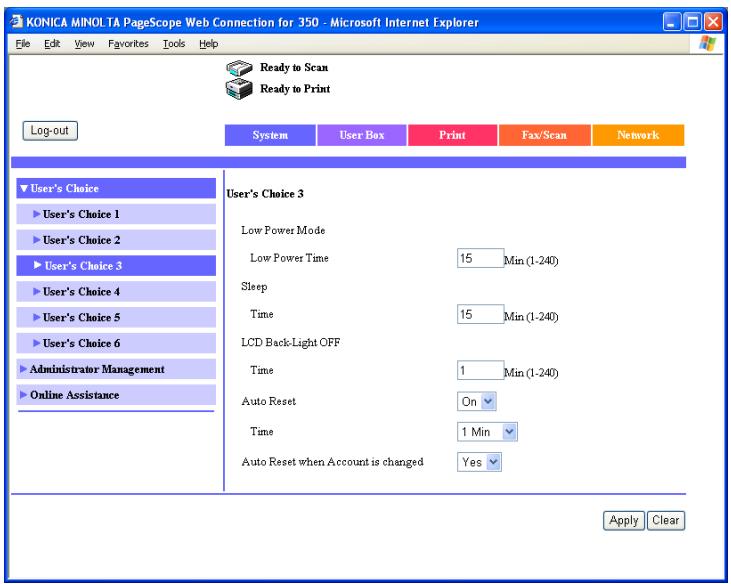Expand Online Assistance section
The width and height of the screenshot is (731, 584).
[x=116, y=395]
